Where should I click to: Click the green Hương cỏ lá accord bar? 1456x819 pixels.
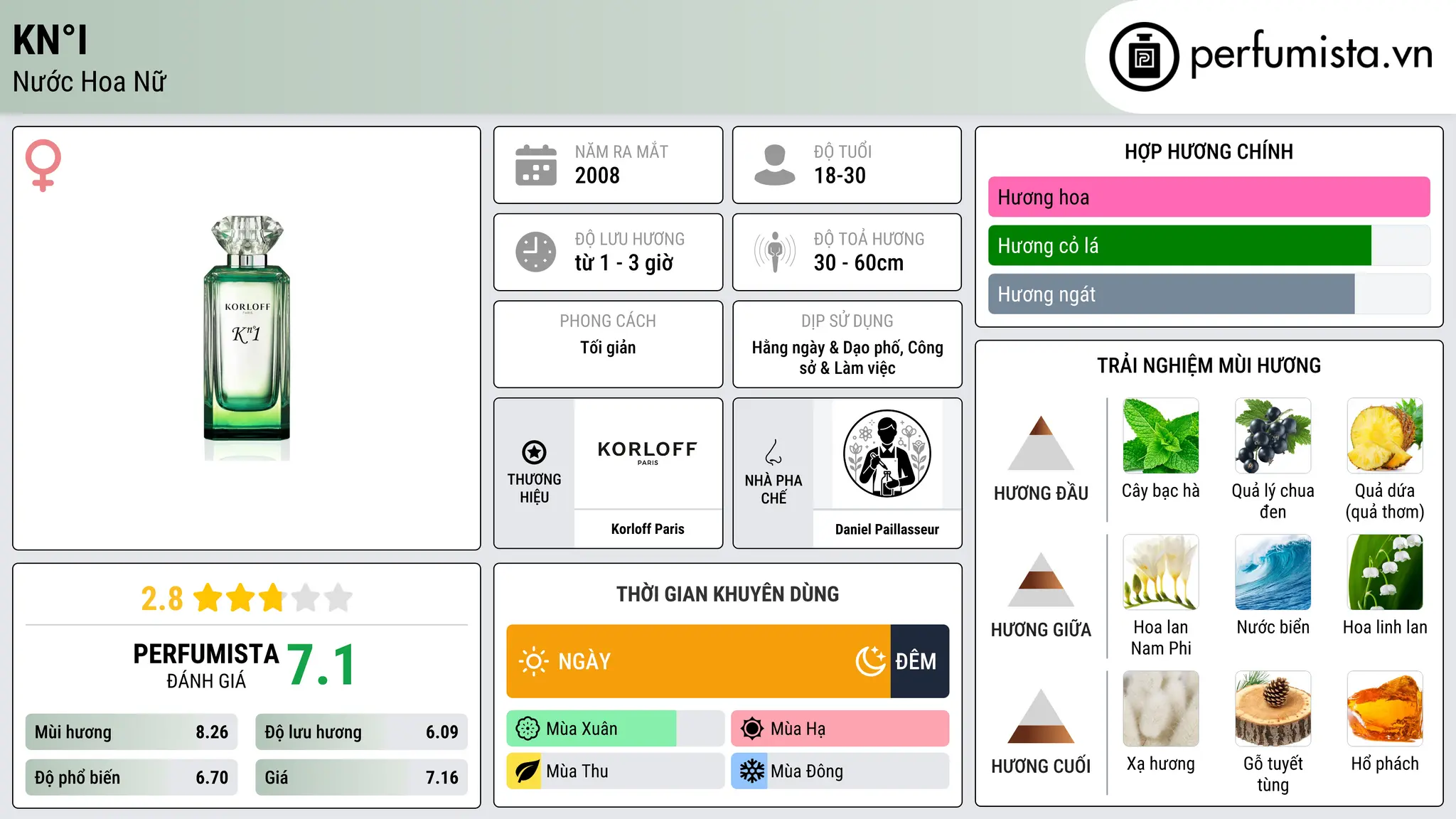click(x=1179, y=246)
